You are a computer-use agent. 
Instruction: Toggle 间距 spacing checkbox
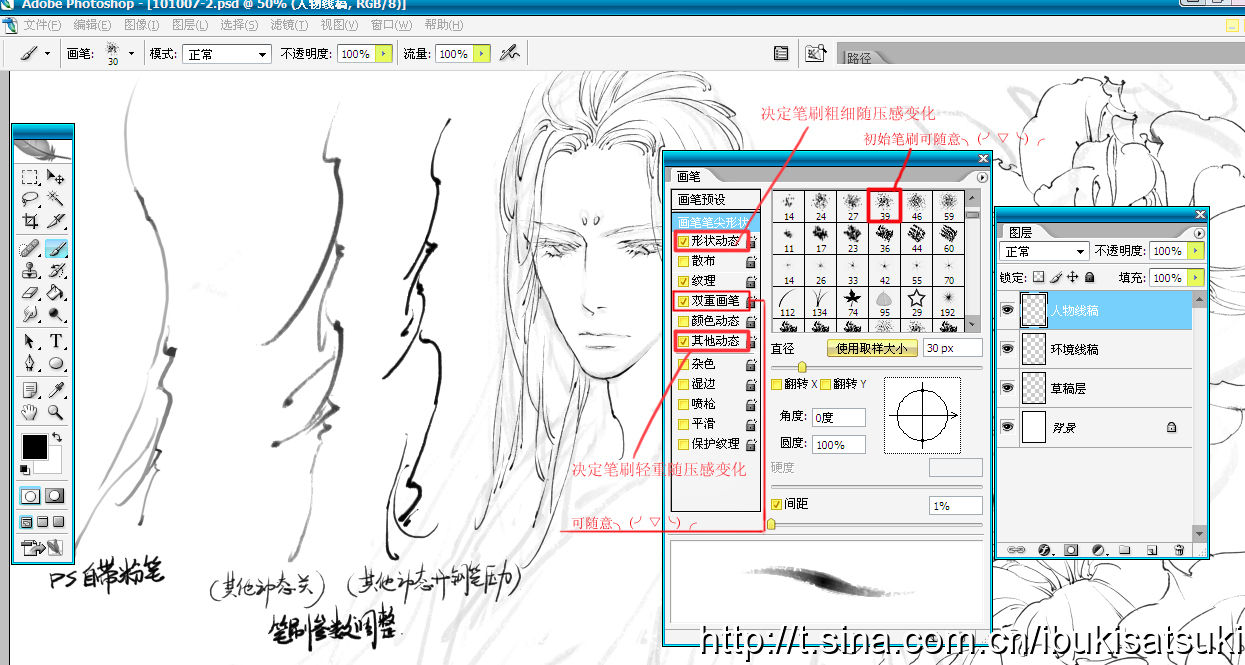(x=777, y=505)
